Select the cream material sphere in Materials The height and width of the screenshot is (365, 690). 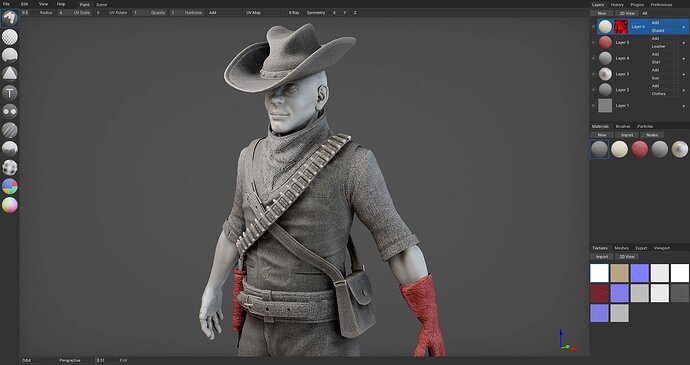coord(620,149)
